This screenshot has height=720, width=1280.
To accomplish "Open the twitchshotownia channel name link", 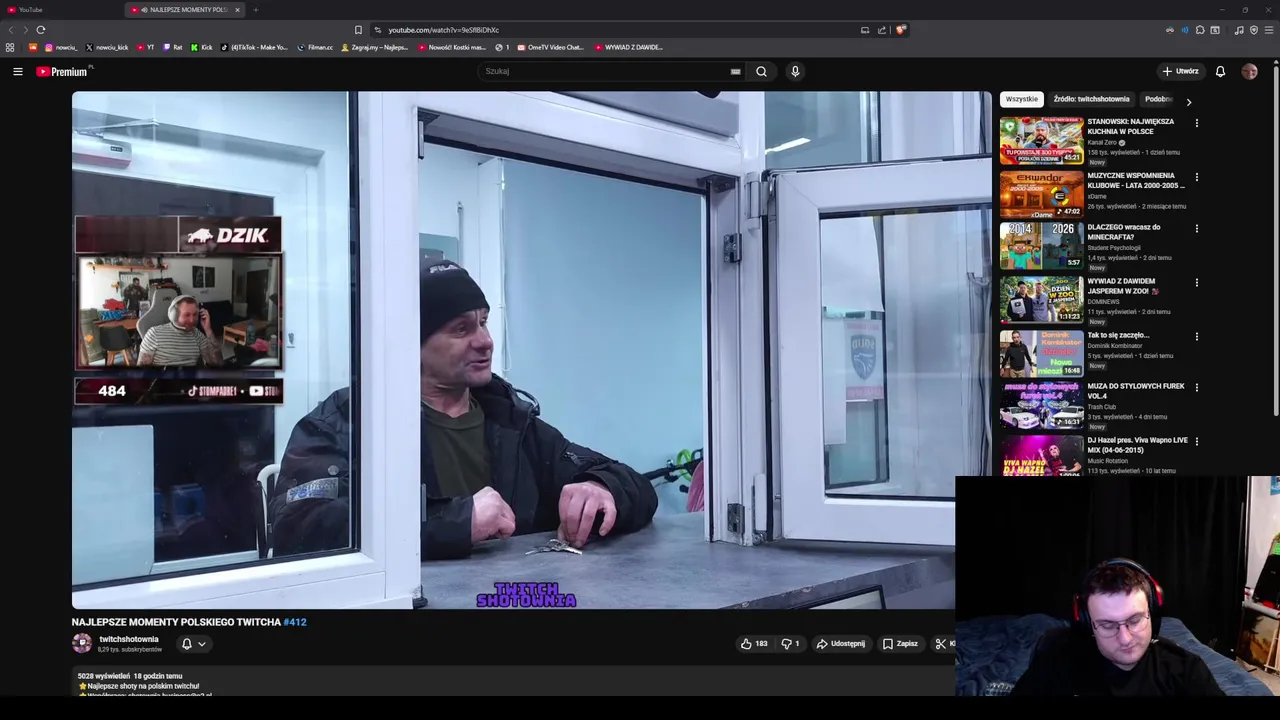I will coord(129,639).
